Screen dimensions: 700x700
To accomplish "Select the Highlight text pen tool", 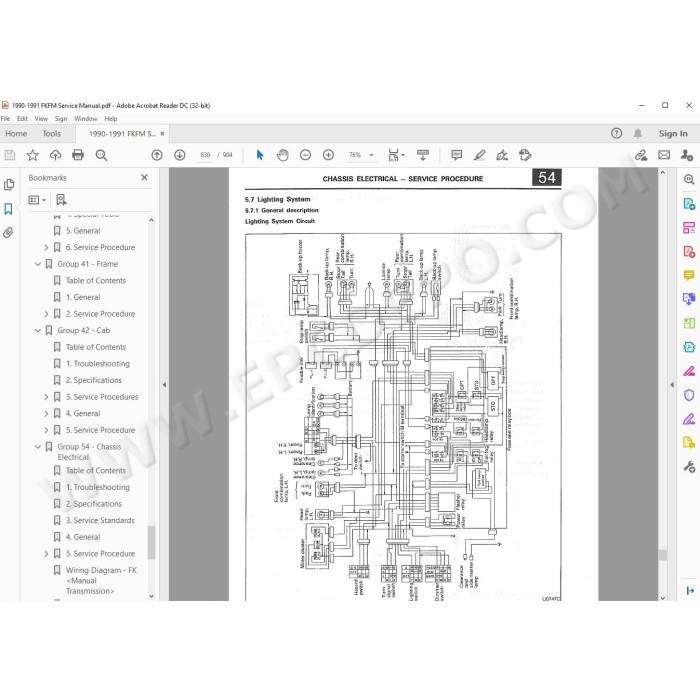I will tap(479, 155).
